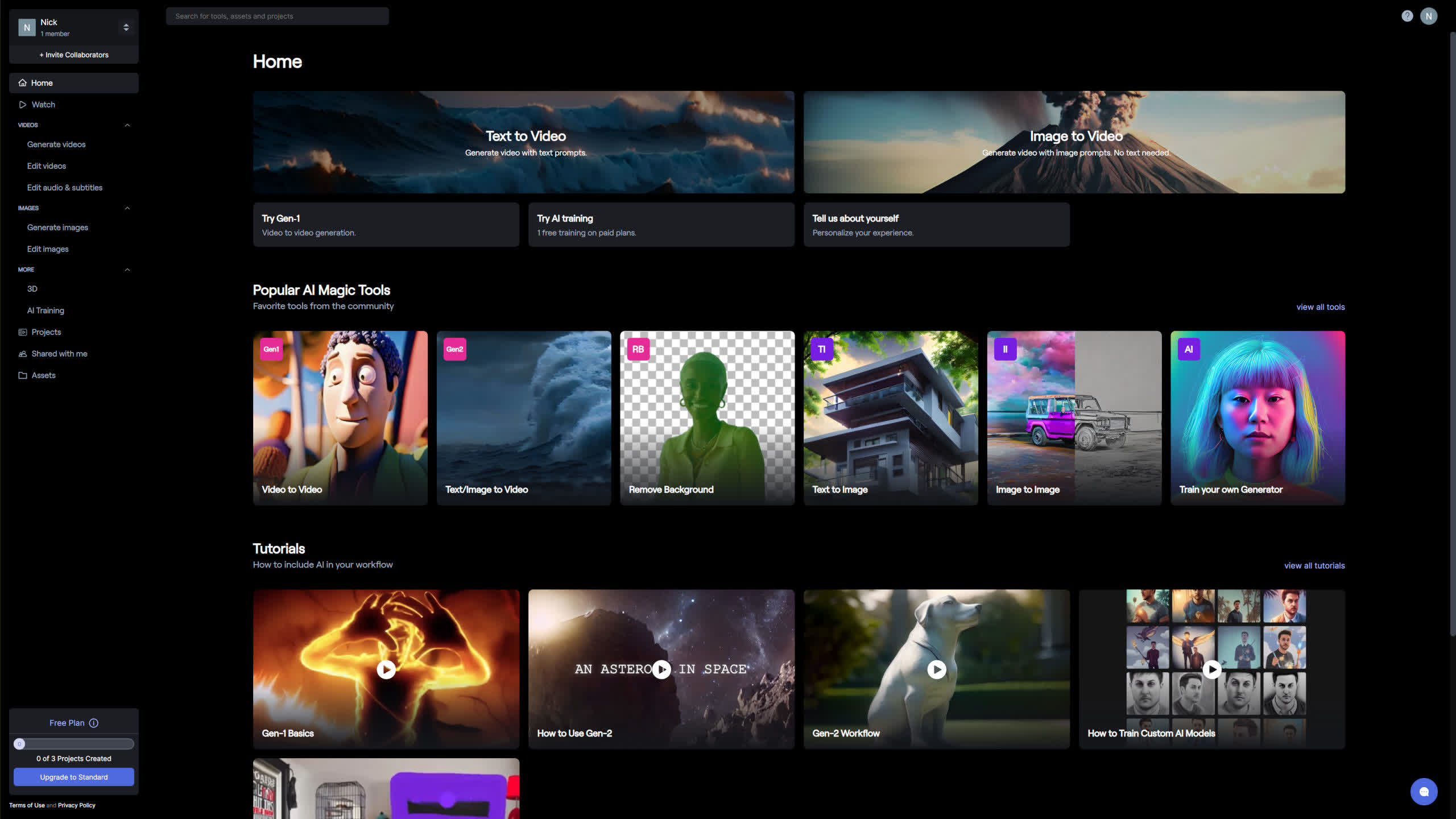Click the Free Plan info icon
This screenshot has height=819, width=1456.
tap(94, 723)
